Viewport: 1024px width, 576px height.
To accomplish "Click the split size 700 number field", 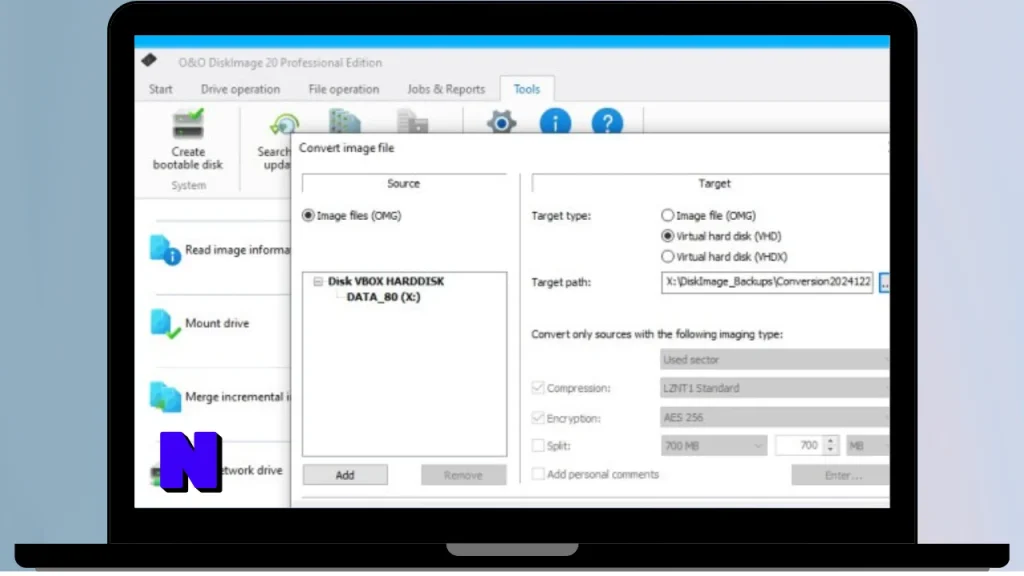I will [x=797, y=445].
